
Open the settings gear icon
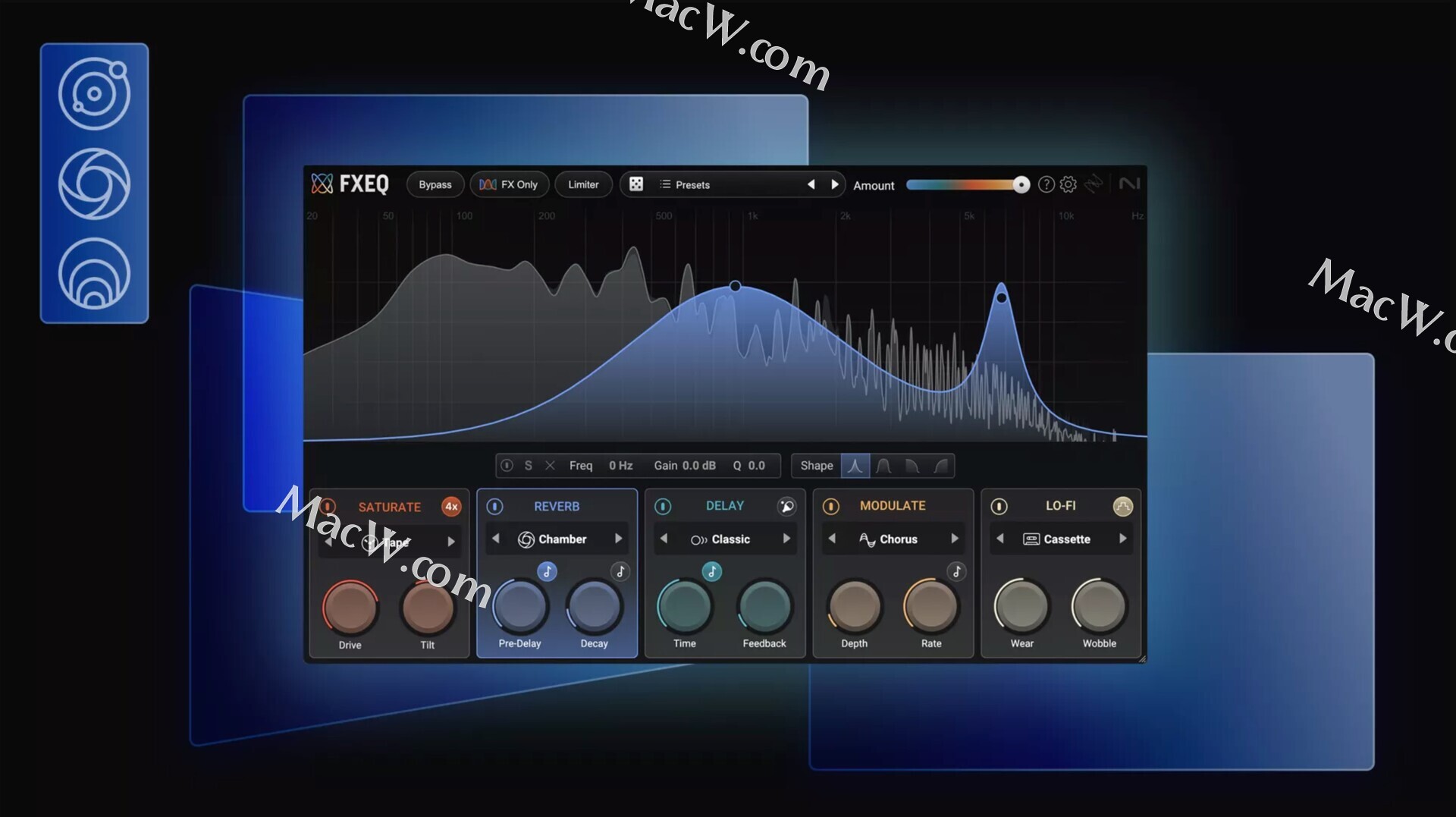[x=1068, y=184]
